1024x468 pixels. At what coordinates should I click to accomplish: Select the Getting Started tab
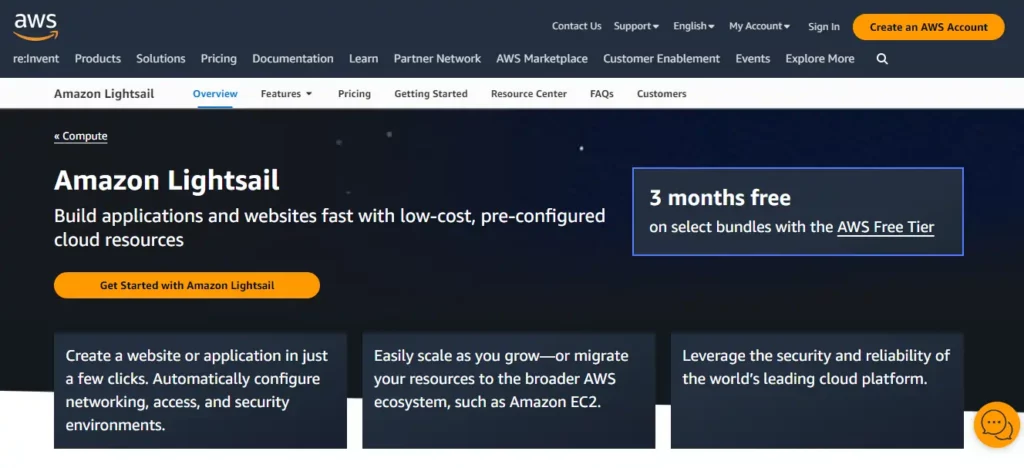click(x=430, y=94)
